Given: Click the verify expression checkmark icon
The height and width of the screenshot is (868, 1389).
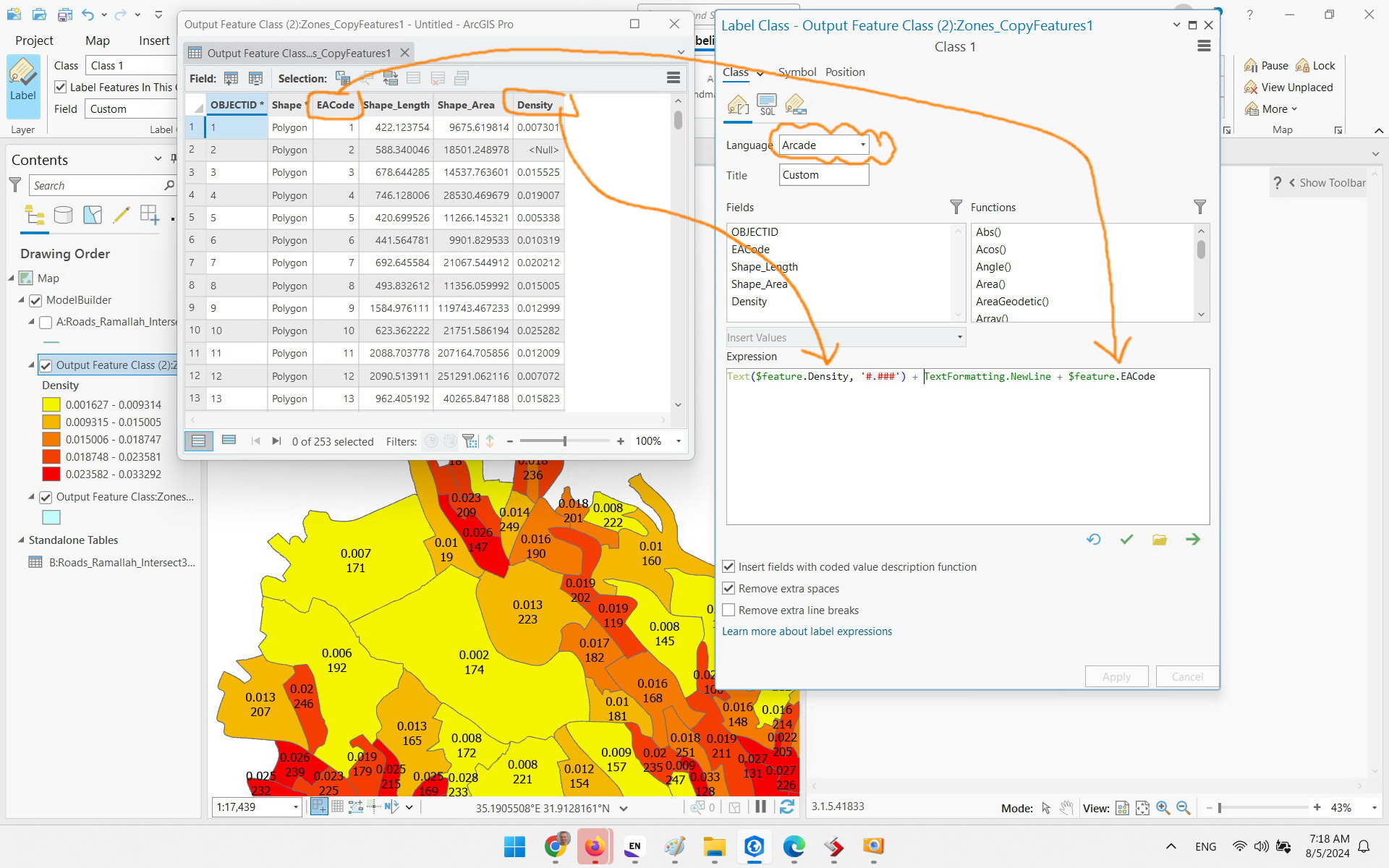Looking at the screenshot, I should pos(1126,539).
